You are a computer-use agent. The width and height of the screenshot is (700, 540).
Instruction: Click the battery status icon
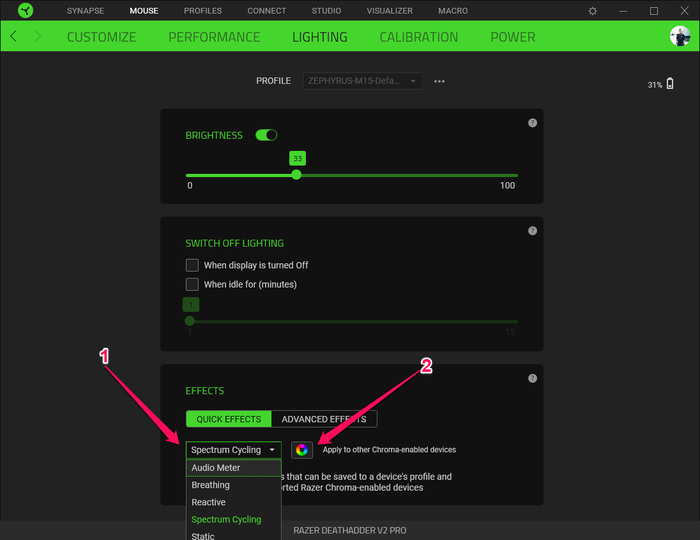coord(670,83)
